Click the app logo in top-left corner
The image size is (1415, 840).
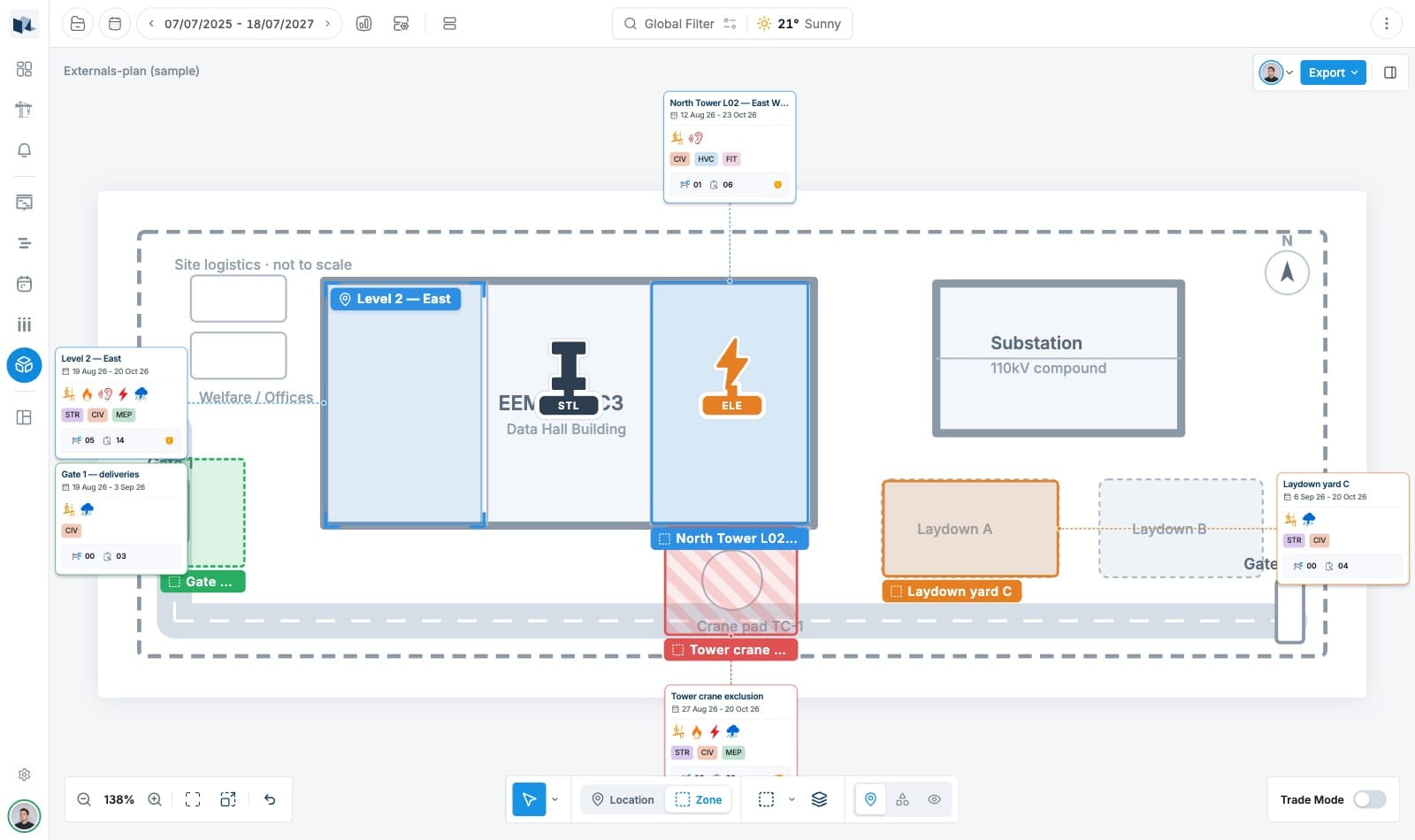pyautogui.click(x=24, y=24)
